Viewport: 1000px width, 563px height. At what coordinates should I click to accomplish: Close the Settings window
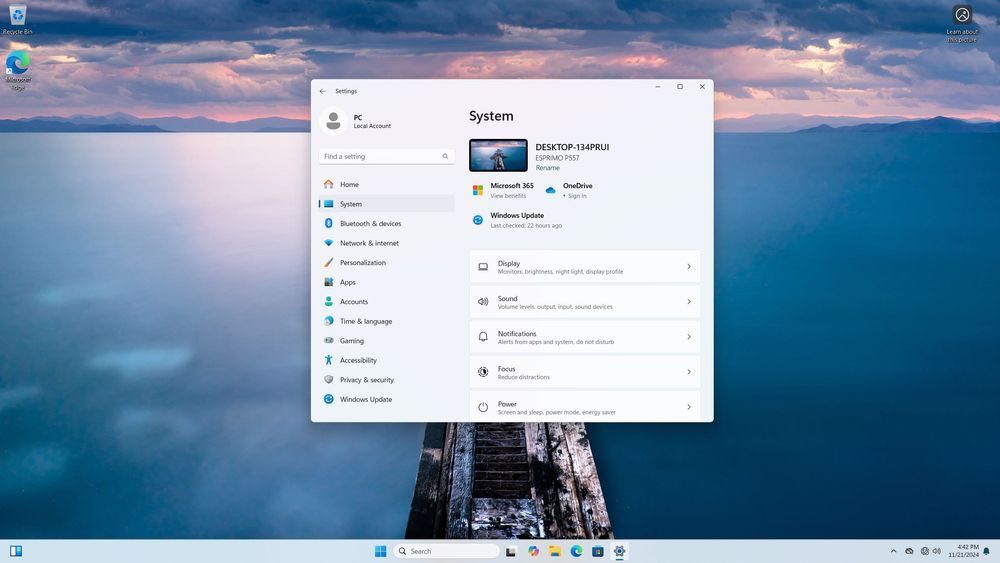coord(702,87)
